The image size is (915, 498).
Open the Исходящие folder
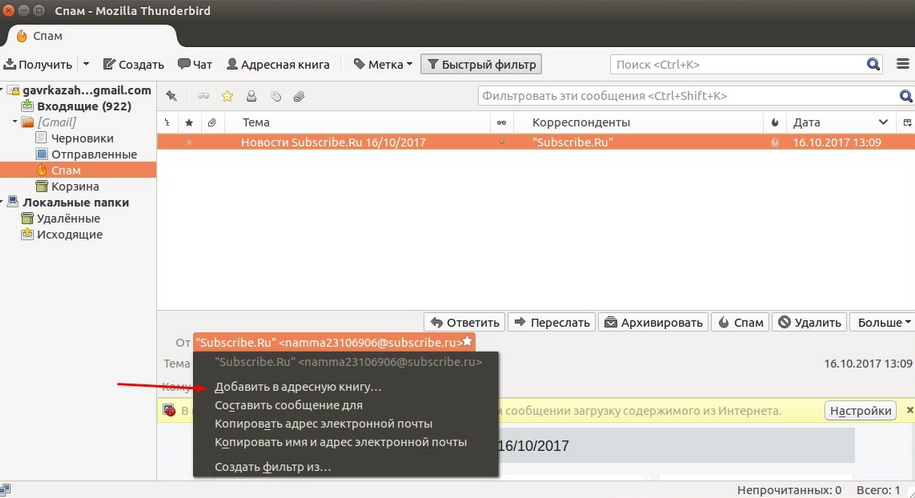69,235
